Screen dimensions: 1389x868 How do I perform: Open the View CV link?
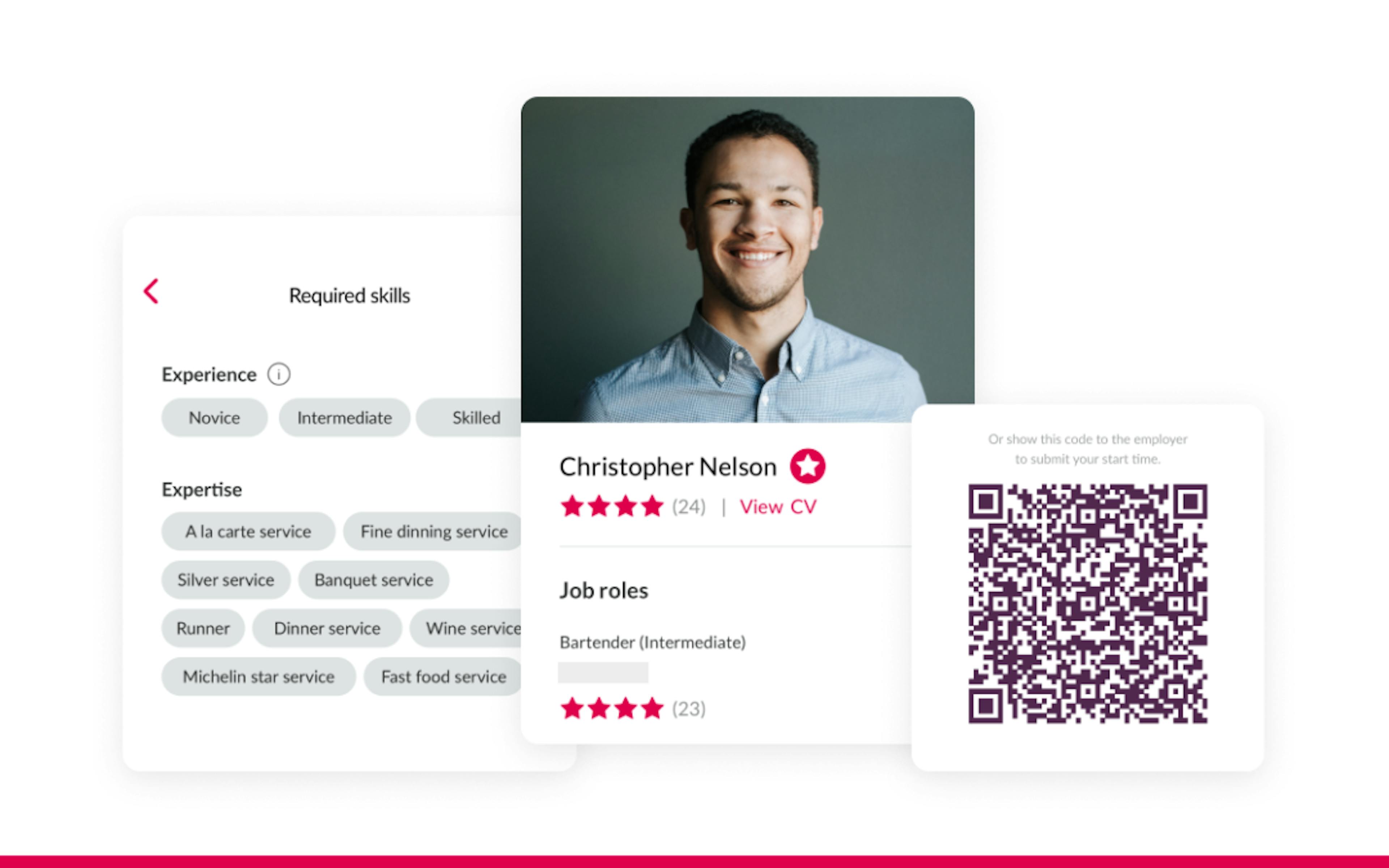tap(778, 506)
